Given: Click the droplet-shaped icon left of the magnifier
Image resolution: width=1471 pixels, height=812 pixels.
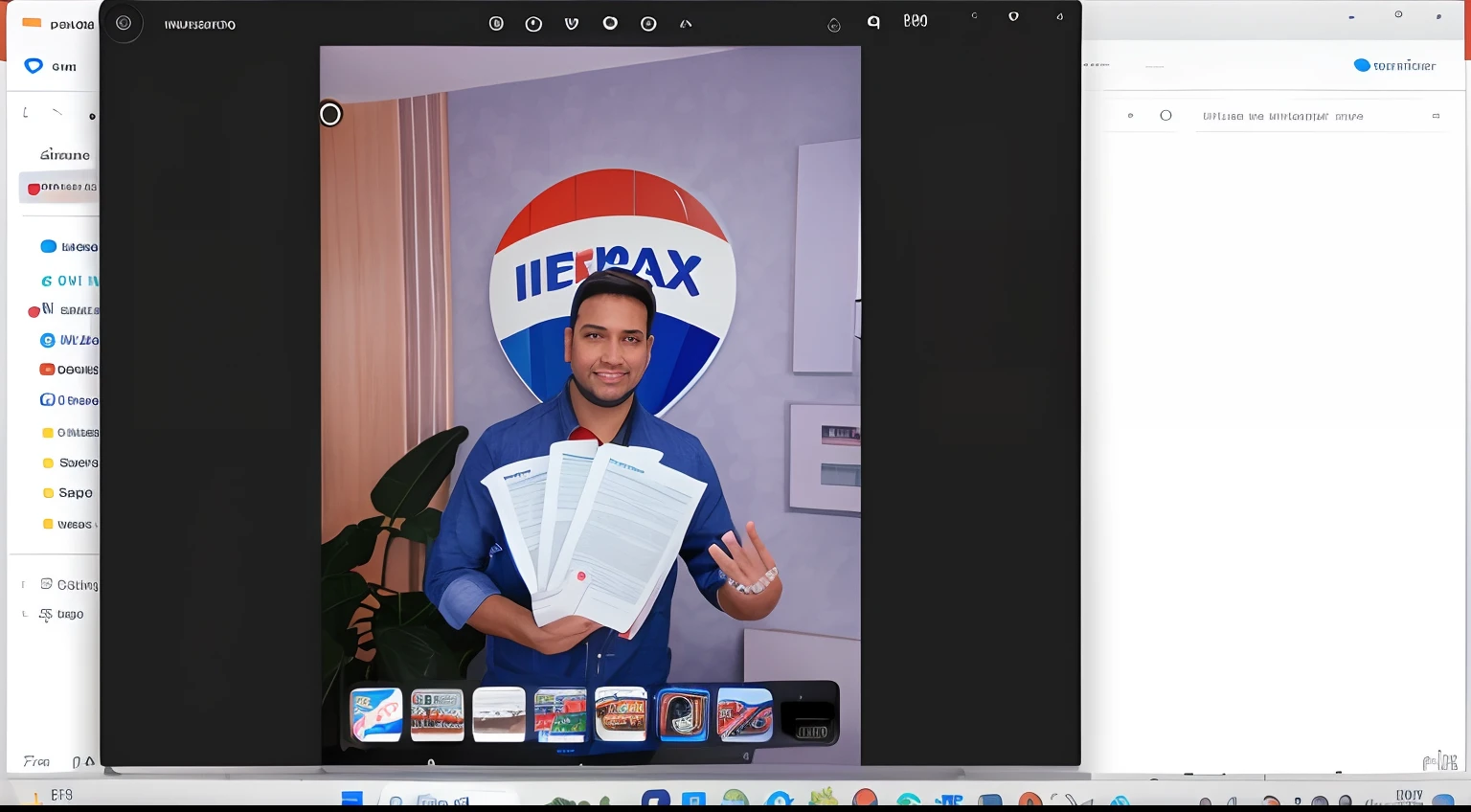Looking at the screenshot, I should tap(834, 26).
